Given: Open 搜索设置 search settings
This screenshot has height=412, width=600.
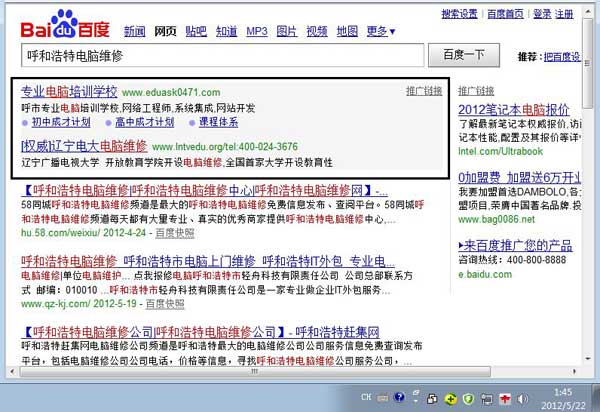Looking at the screenshot, I should pos(459,14).
